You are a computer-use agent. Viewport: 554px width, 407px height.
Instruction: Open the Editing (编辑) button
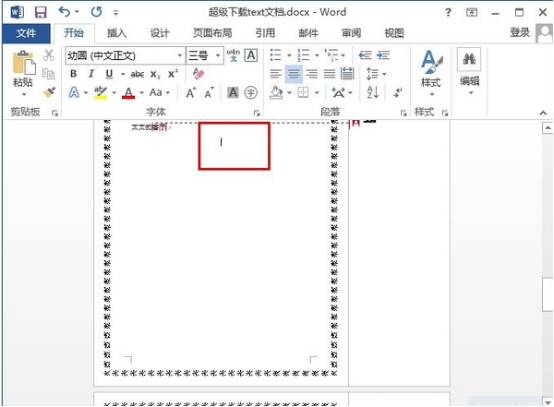coord(469,72)
